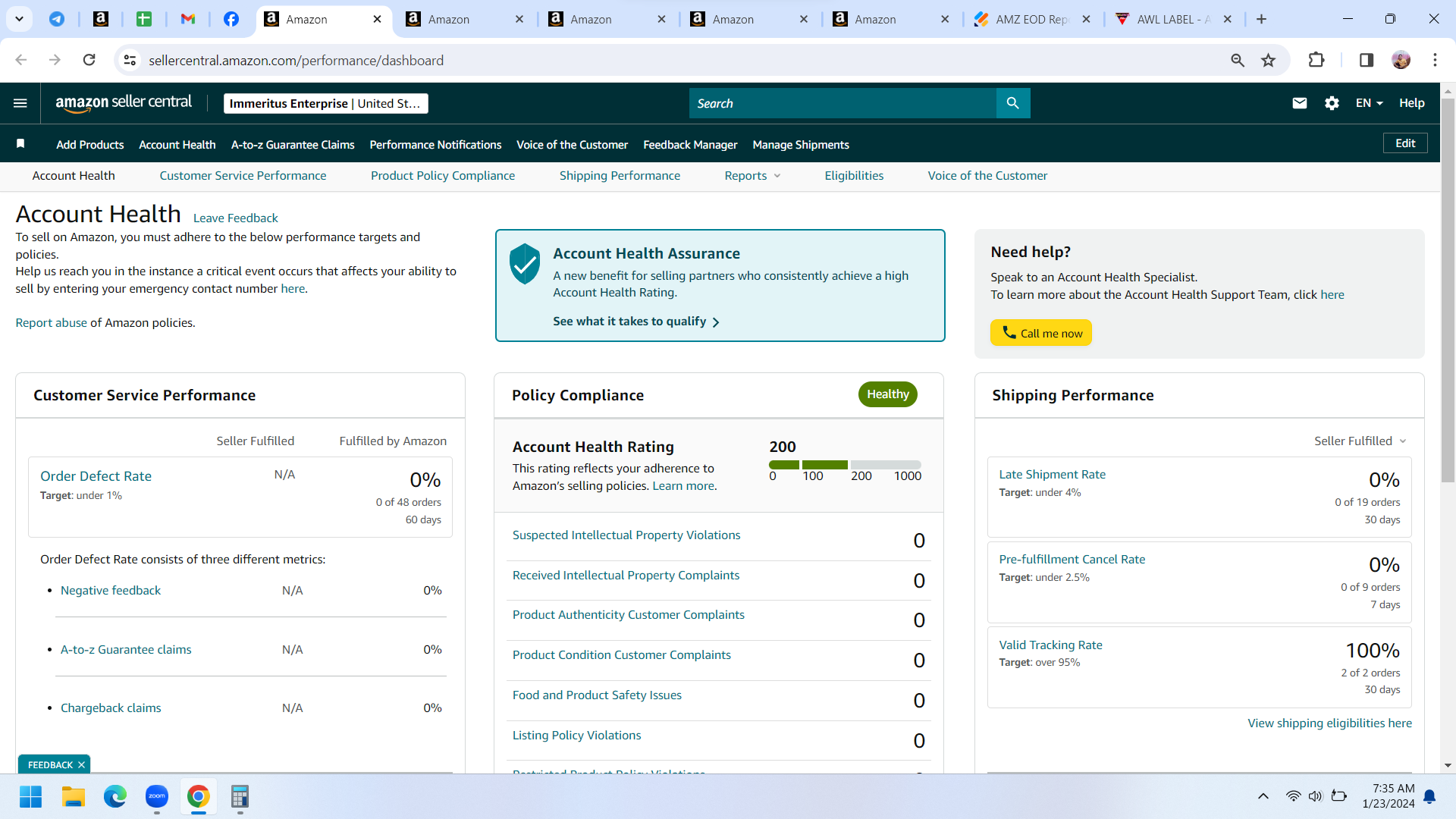This screenshot has height=819, width=1456.
Task: Switch to the AMZ EOD Report browser tab
Action: click(x=1031, y=19)
